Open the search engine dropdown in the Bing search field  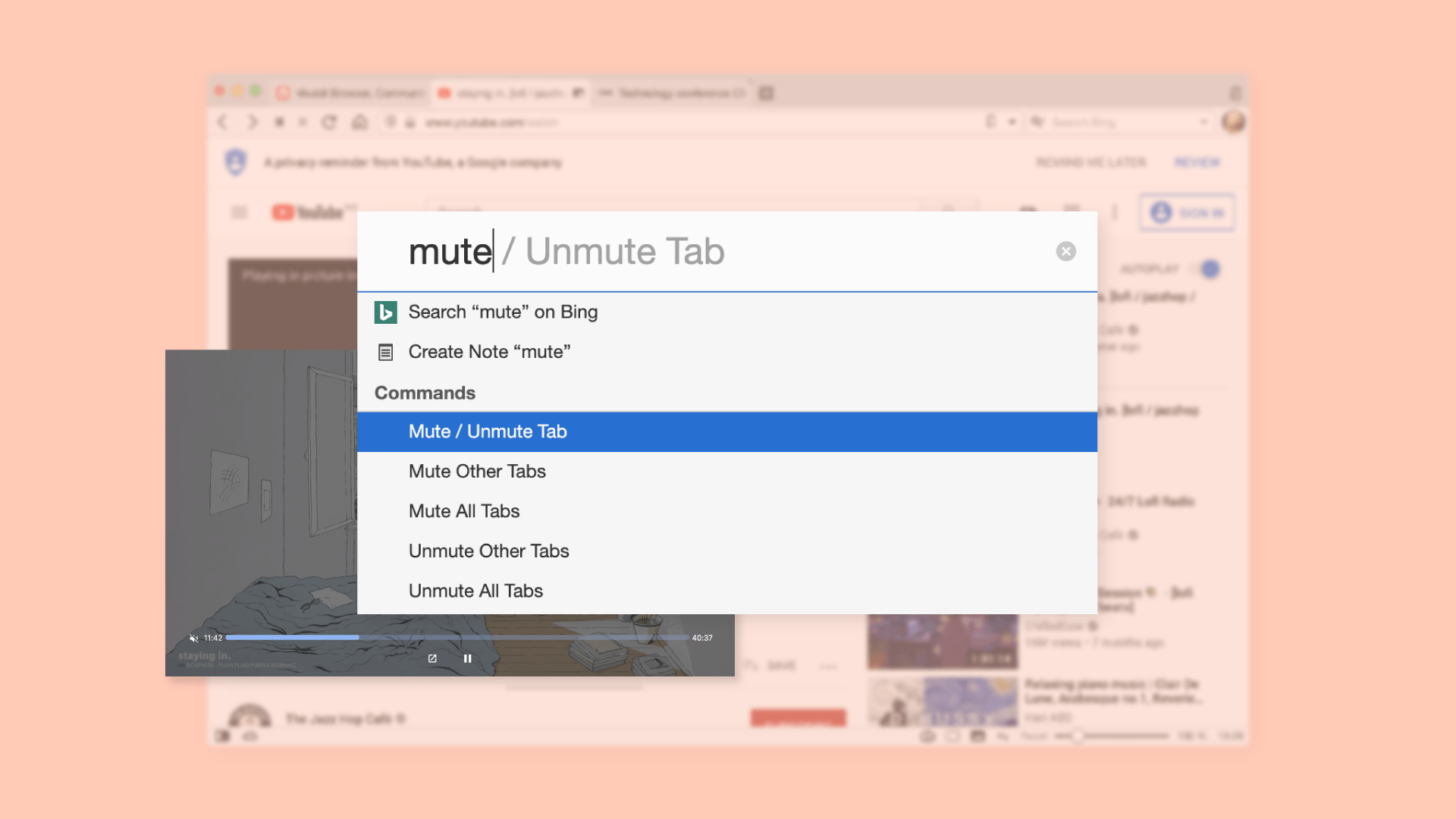(x=1203, y=122)
